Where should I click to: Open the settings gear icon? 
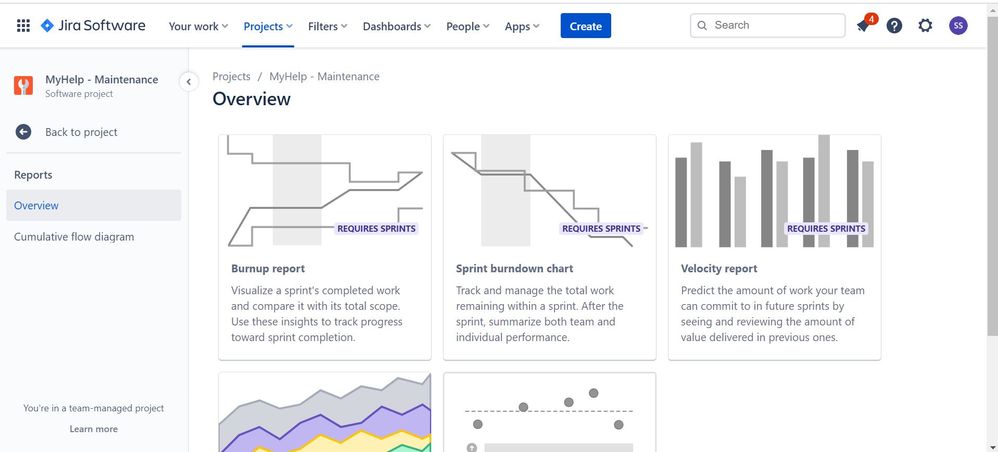925,25
